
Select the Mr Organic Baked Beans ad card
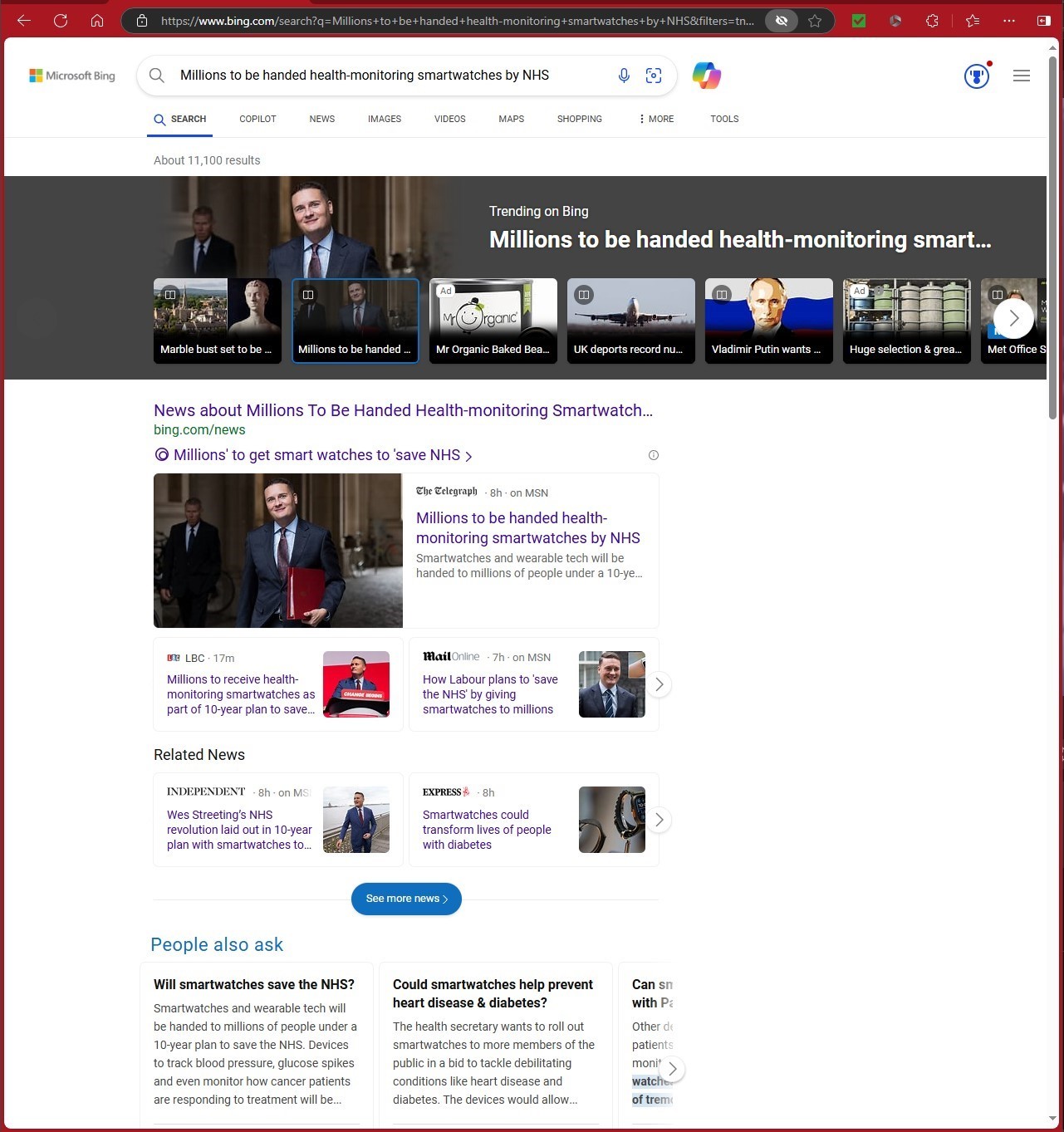coord(493,321)
